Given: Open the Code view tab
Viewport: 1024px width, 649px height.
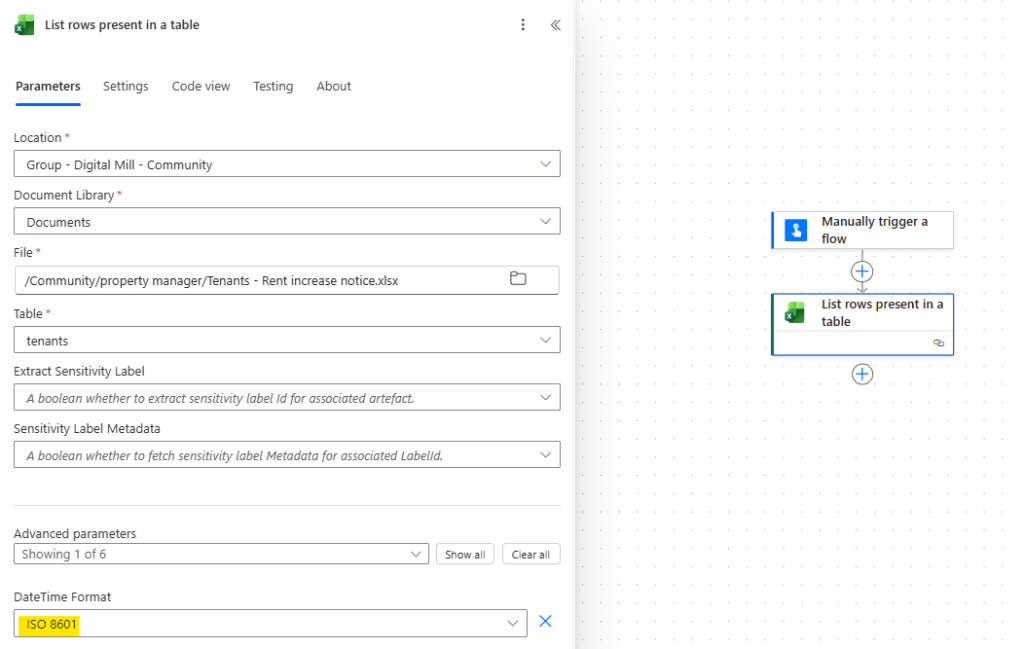Looking at the screenshot, I should (x=200, y=86).
